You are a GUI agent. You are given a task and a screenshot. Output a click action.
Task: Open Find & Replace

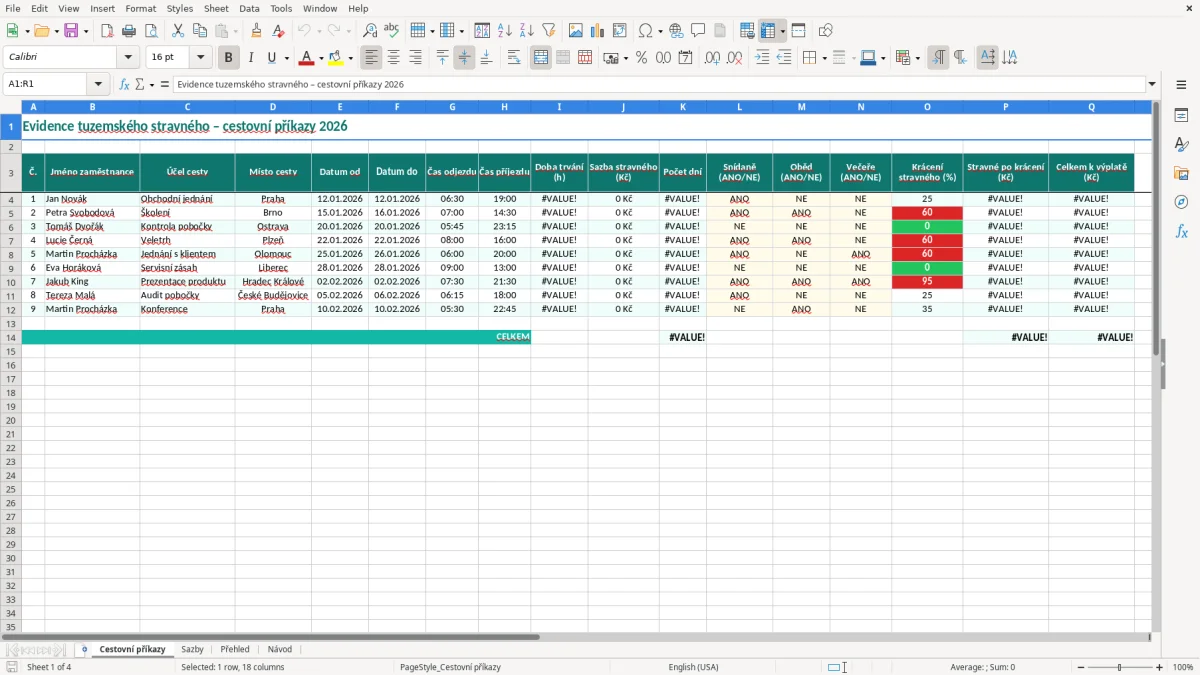coord(370,31)
